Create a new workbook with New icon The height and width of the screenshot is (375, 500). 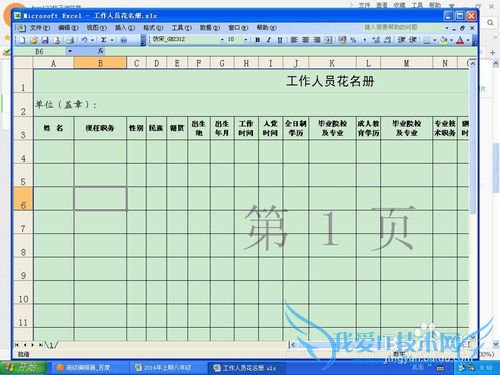coord(22,40)
